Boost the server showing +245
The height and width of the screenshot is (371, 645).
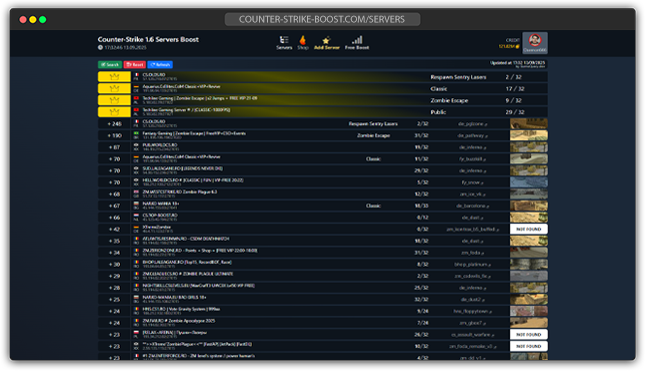click(x=114, y=124)
